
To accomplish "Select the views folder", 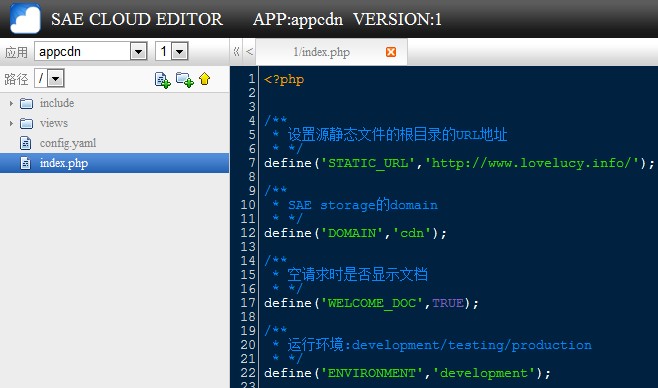I will tap(54, 123).
